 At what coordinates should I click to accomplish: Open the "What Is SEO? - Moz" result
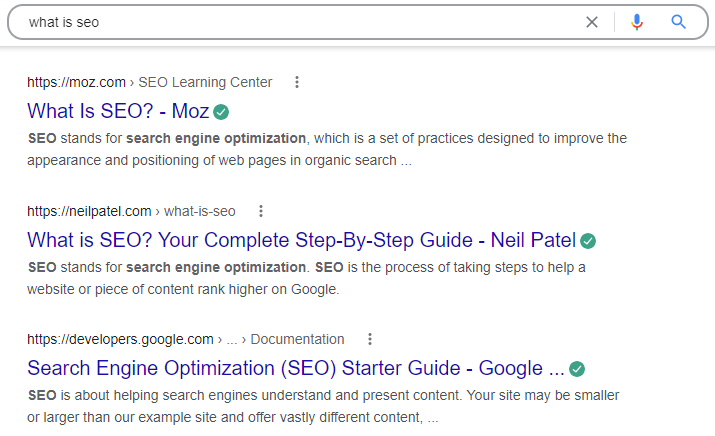[118, 111]
